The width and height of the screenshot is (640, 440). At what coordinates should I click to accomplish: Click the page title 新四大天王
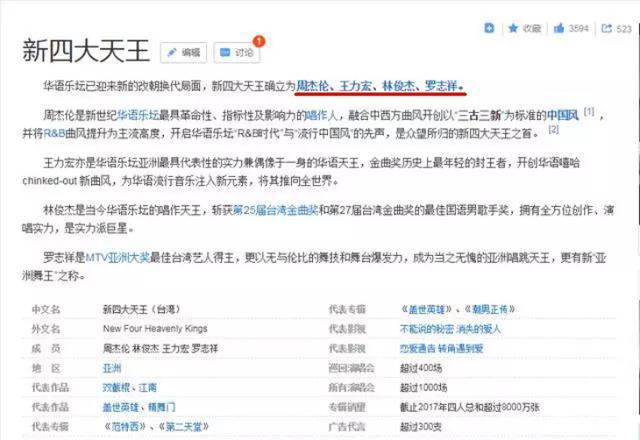click(86, 51)
